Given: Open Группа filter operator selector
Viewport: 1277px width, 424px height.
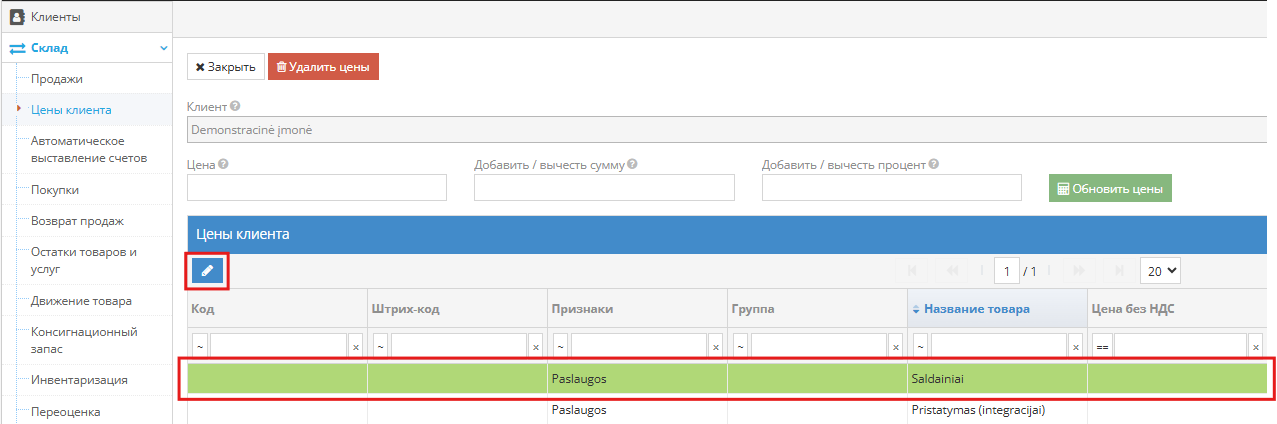Looking at the screenshot, I should click(x=740, y=346).
